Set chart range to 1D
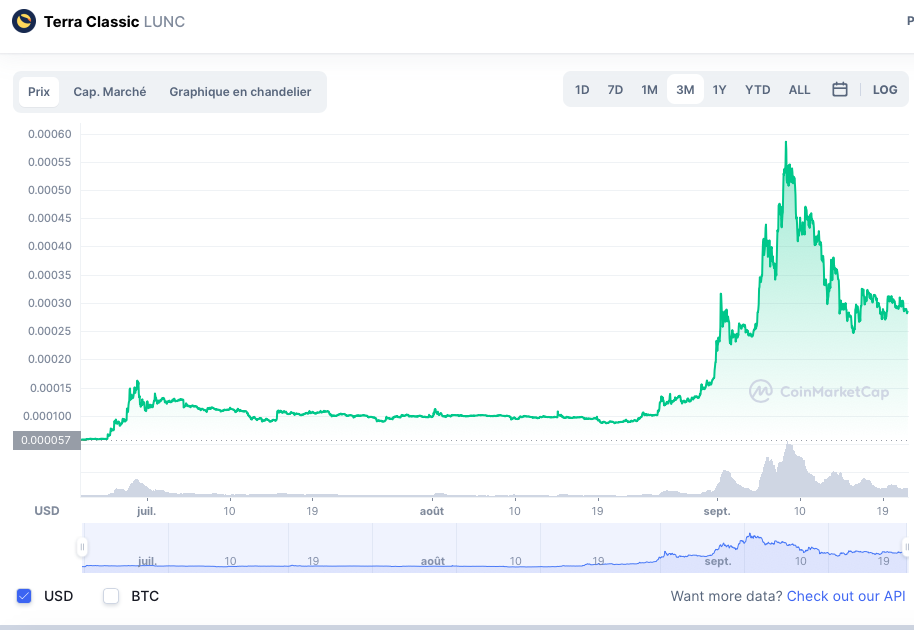Screen dimensions: 914x630 (582, 90)
